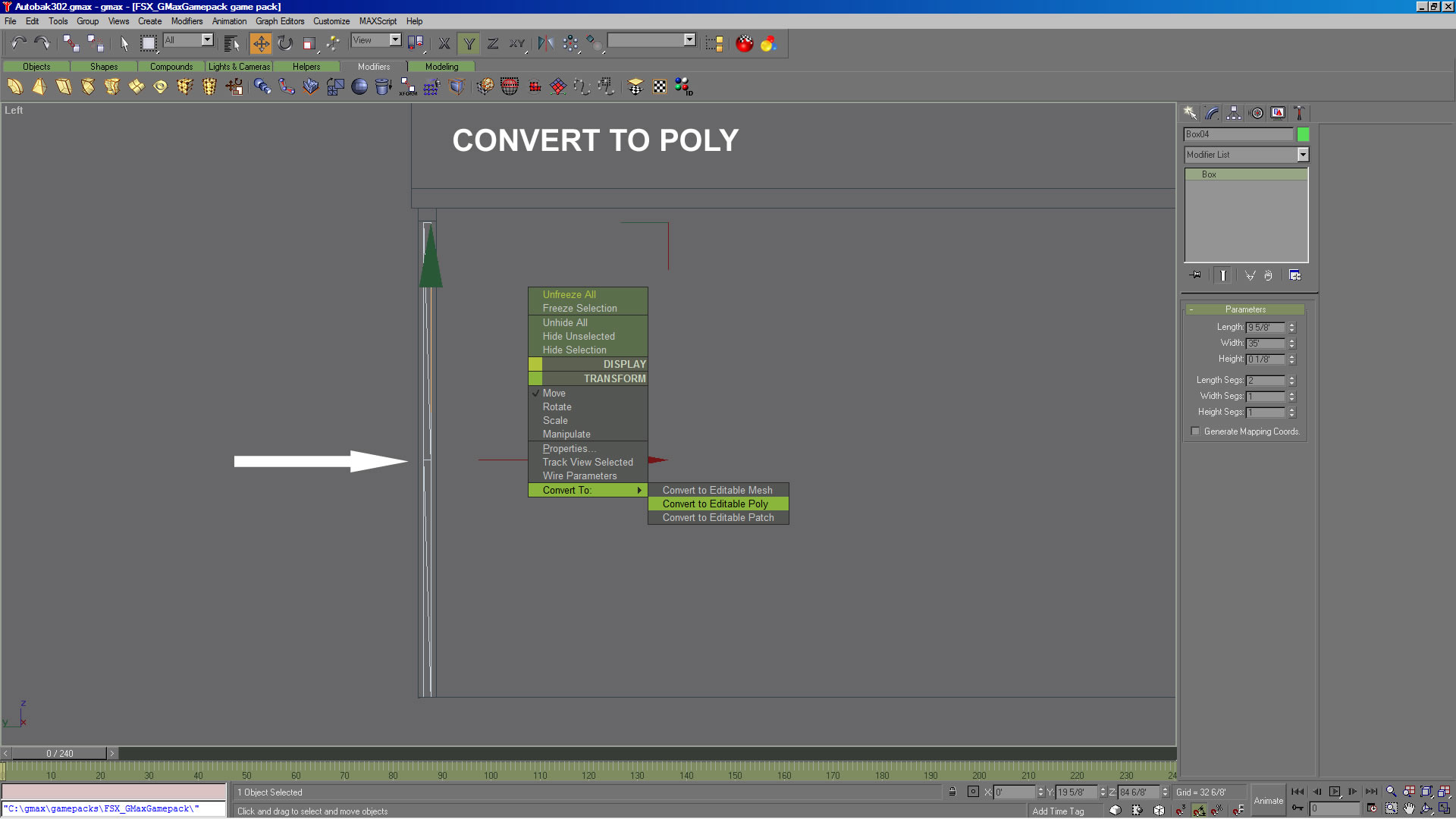Viewport: 1456px width, 819px height.
Task: Click the Select and Move tool icon
Action: [x=260, y=43]
